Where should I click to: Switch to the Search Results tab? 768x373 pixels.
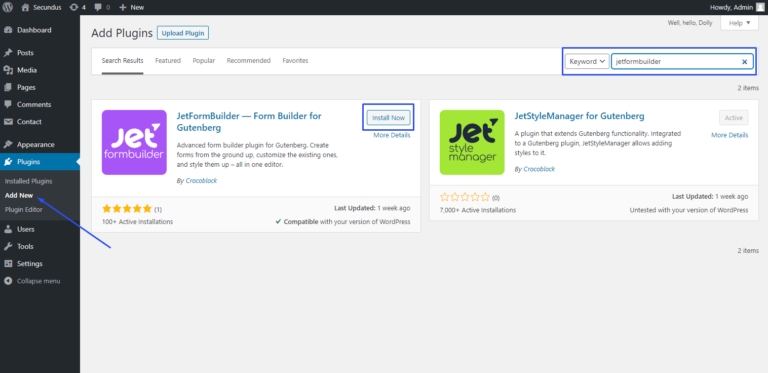(x=122, y=61)
